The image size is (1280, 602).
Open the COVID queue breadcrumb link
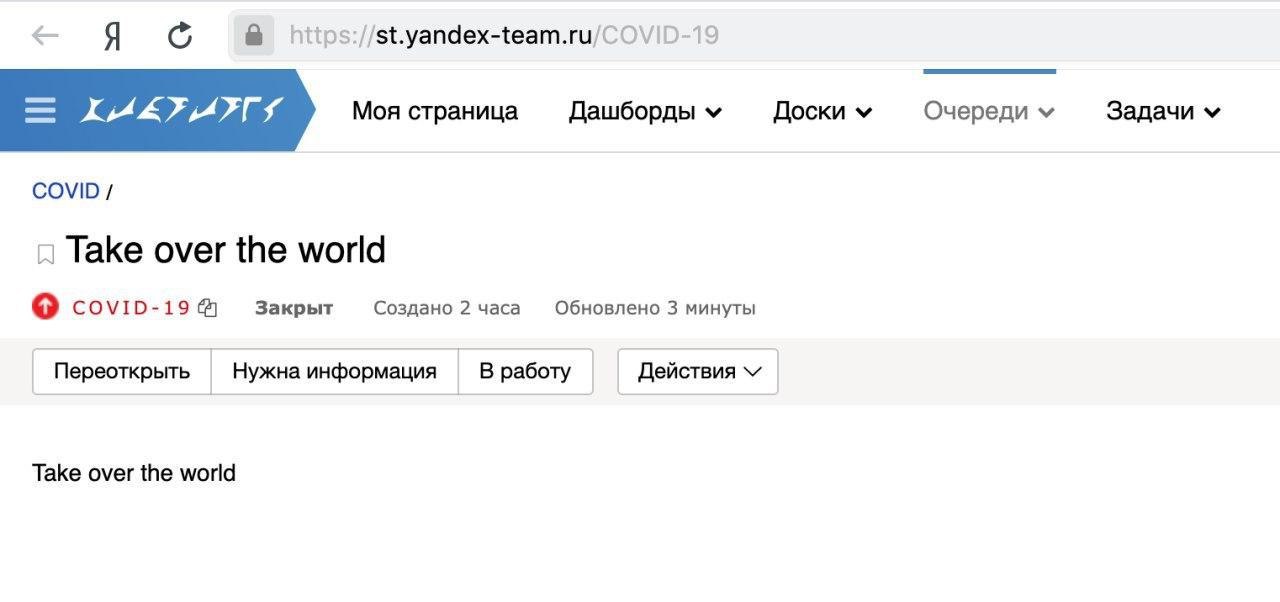pyautogui.click(x=66, y=191)
